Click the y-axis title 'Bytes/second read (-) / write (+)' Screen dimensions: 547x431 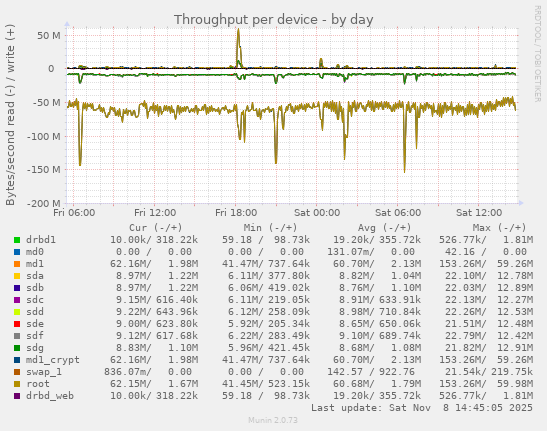[10, 115]
